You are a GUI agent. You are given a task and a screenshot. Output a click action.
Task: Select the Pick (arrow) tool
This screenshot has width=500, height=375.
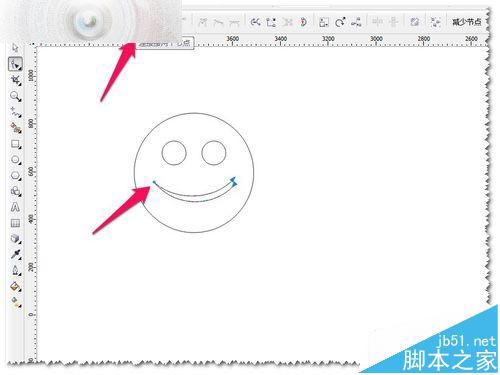15,48
